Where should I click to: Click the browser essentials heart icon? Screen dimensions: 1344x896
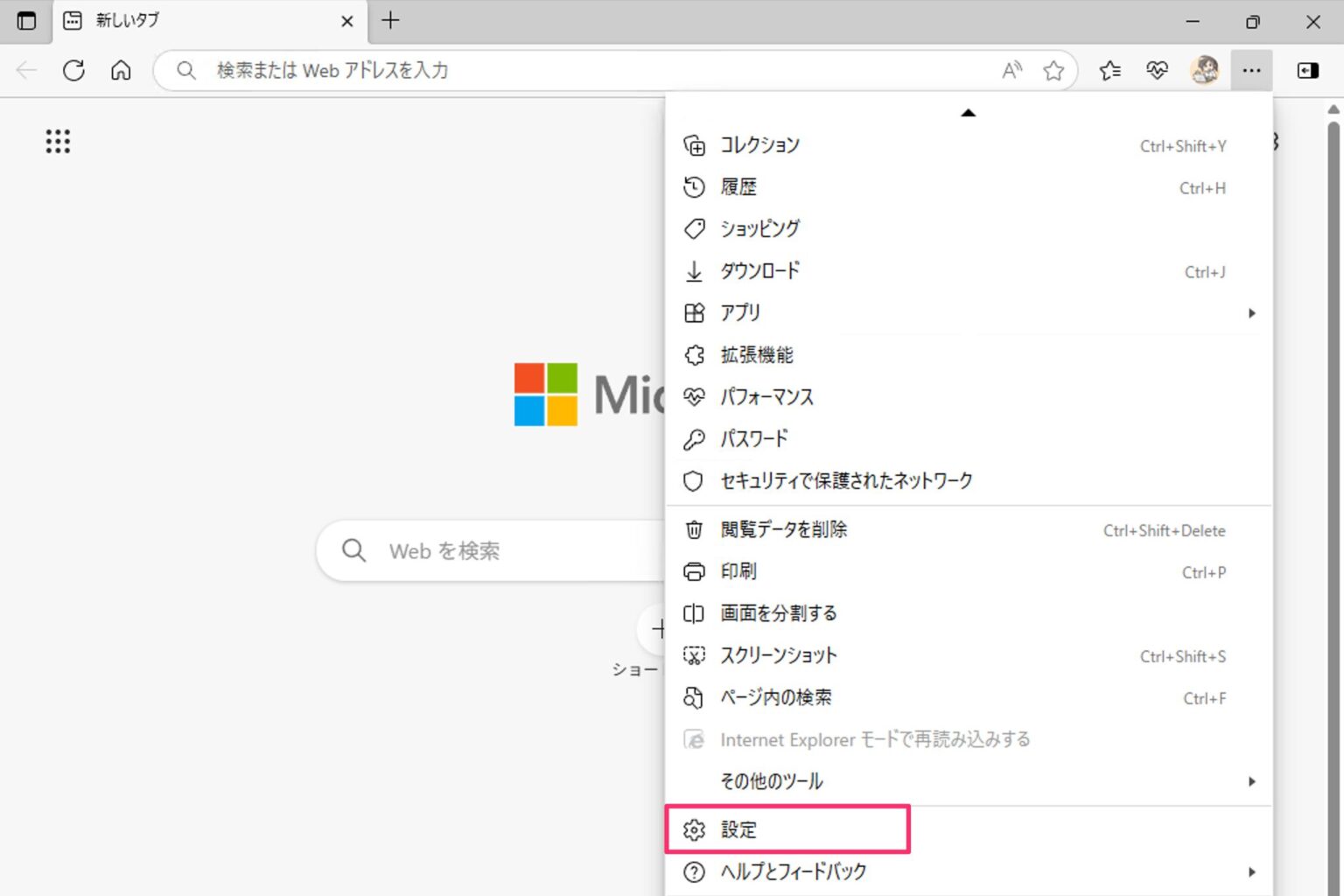[1157, 70]
